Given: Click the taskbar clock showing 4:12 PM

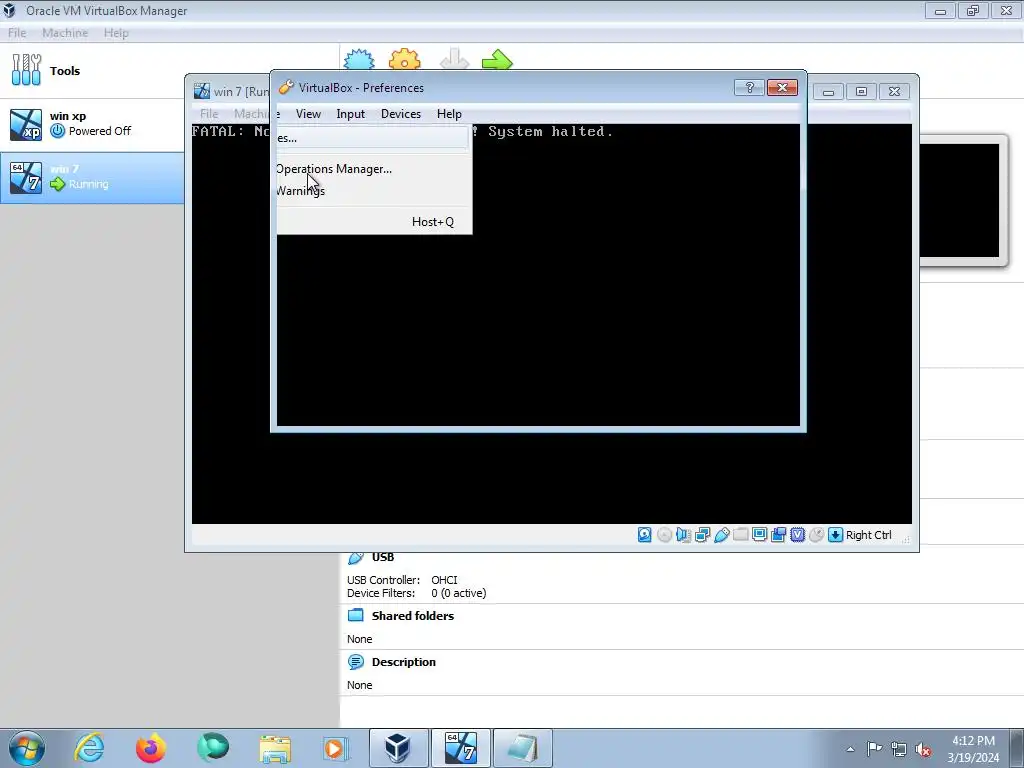Looking at the screenshot, I should click(x=973, y=749).
